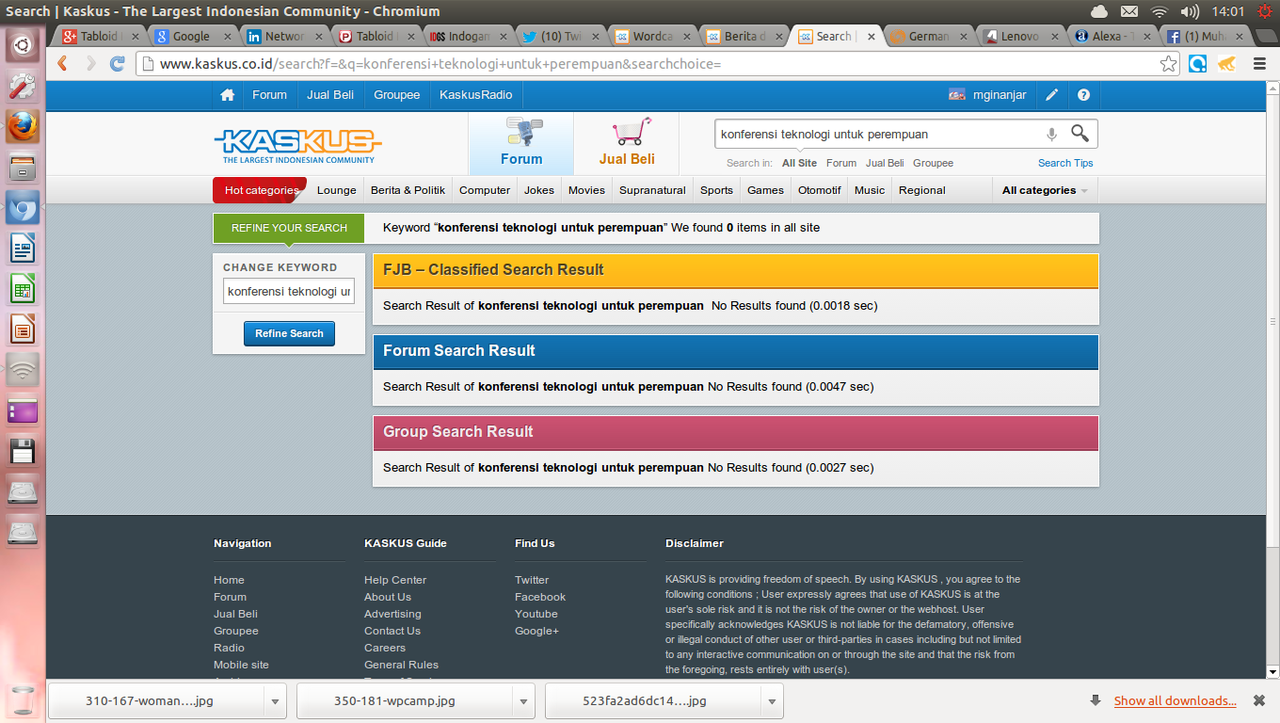This screenshot has width=1280, height=723.
Task: Open the Hot categories red tab
Action: (x=260, y=190)
